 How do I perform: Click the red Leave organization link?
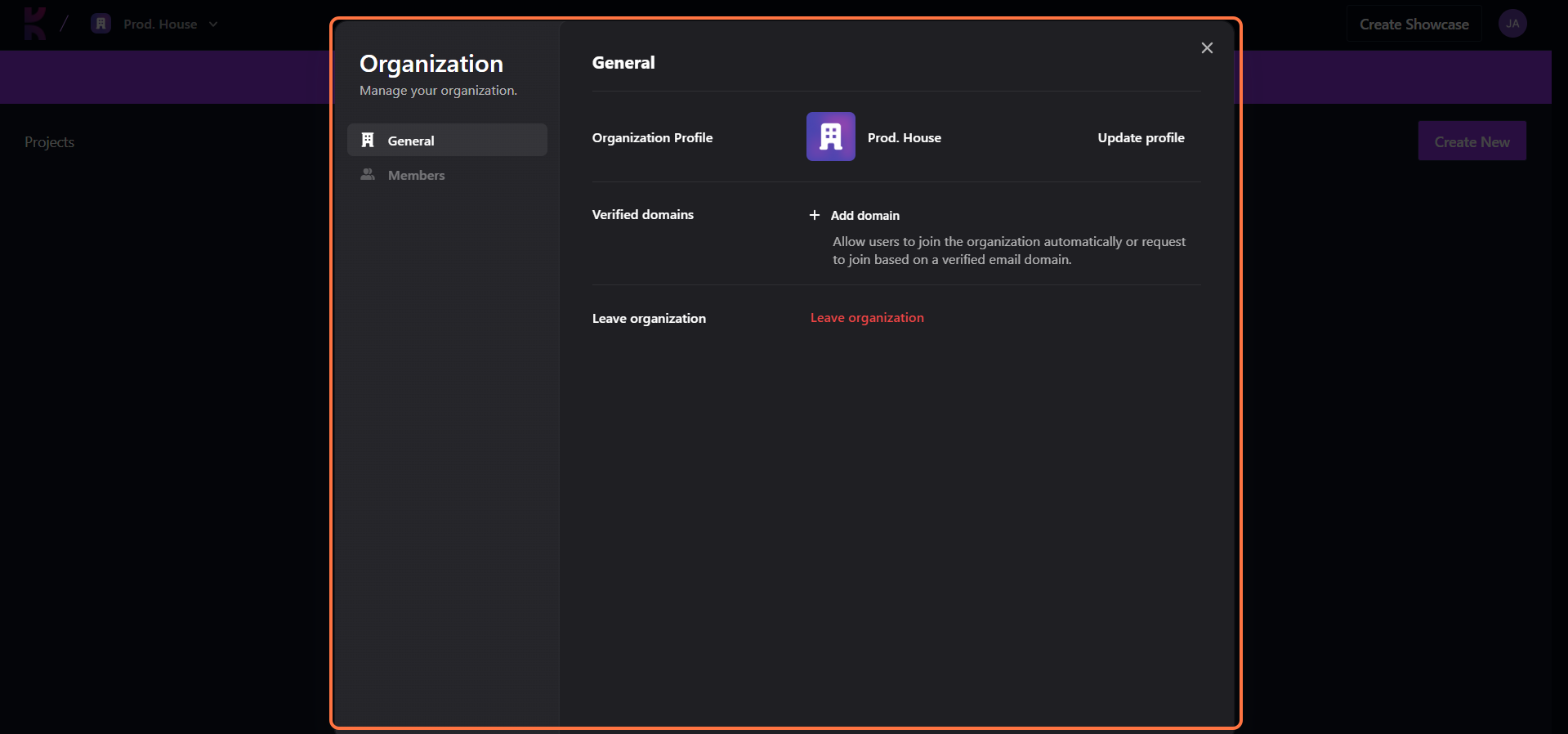[867, 317]
